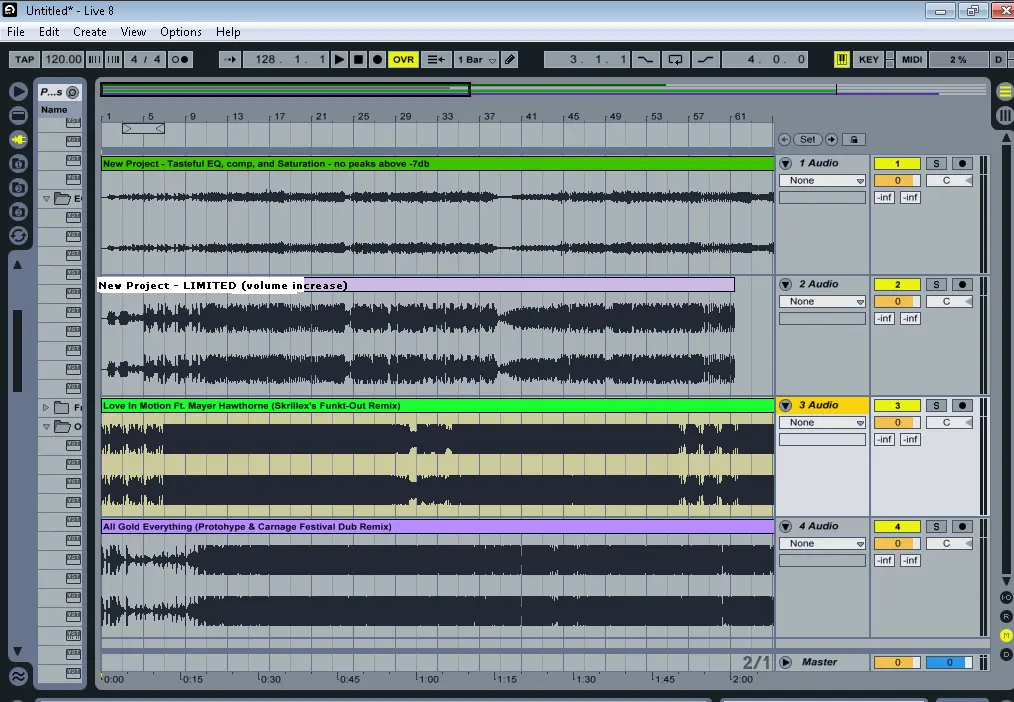1014x702 pixels.
Task: Jump to the next locator arrow
Action: [831, 139]
